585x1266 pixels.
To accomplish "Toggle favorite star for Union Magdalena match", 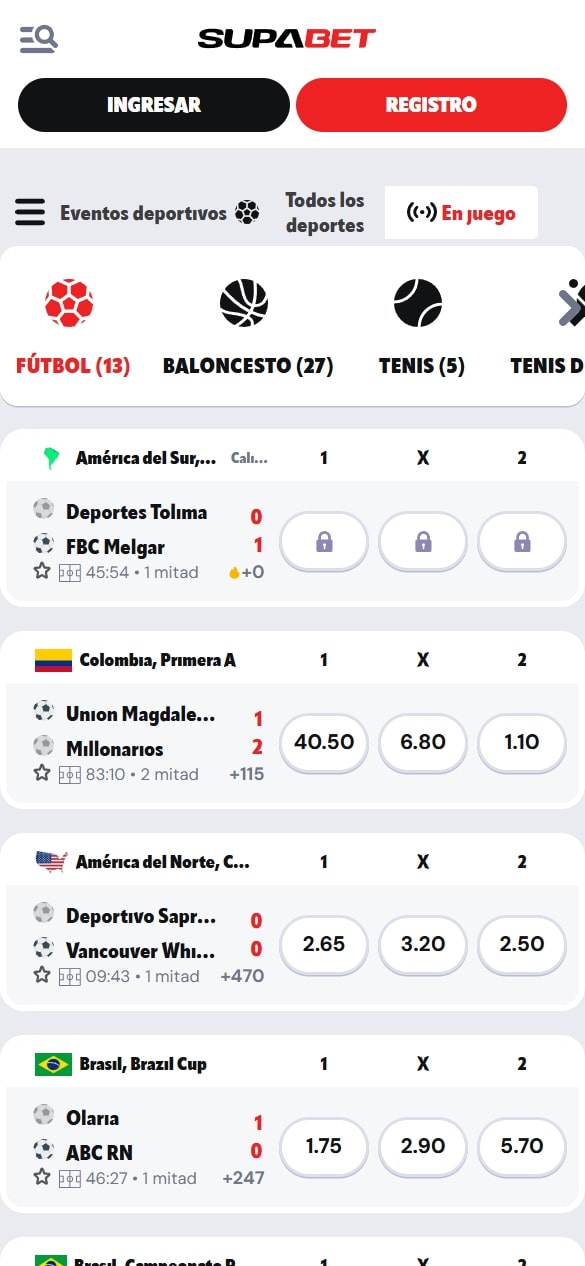I will pyautogui.click(x=42, y=773).
